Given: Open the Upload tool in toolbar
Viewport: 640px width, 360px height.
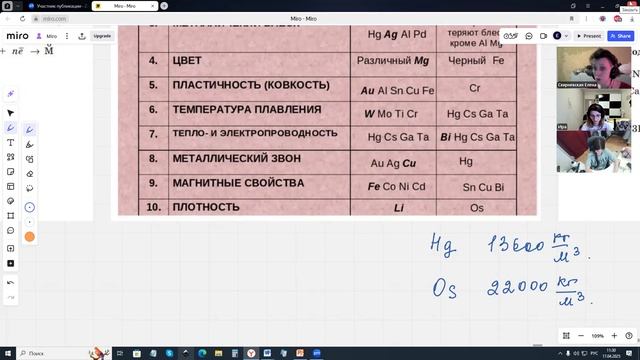Looking at the screenshot, I should click(x=11, y=249).
